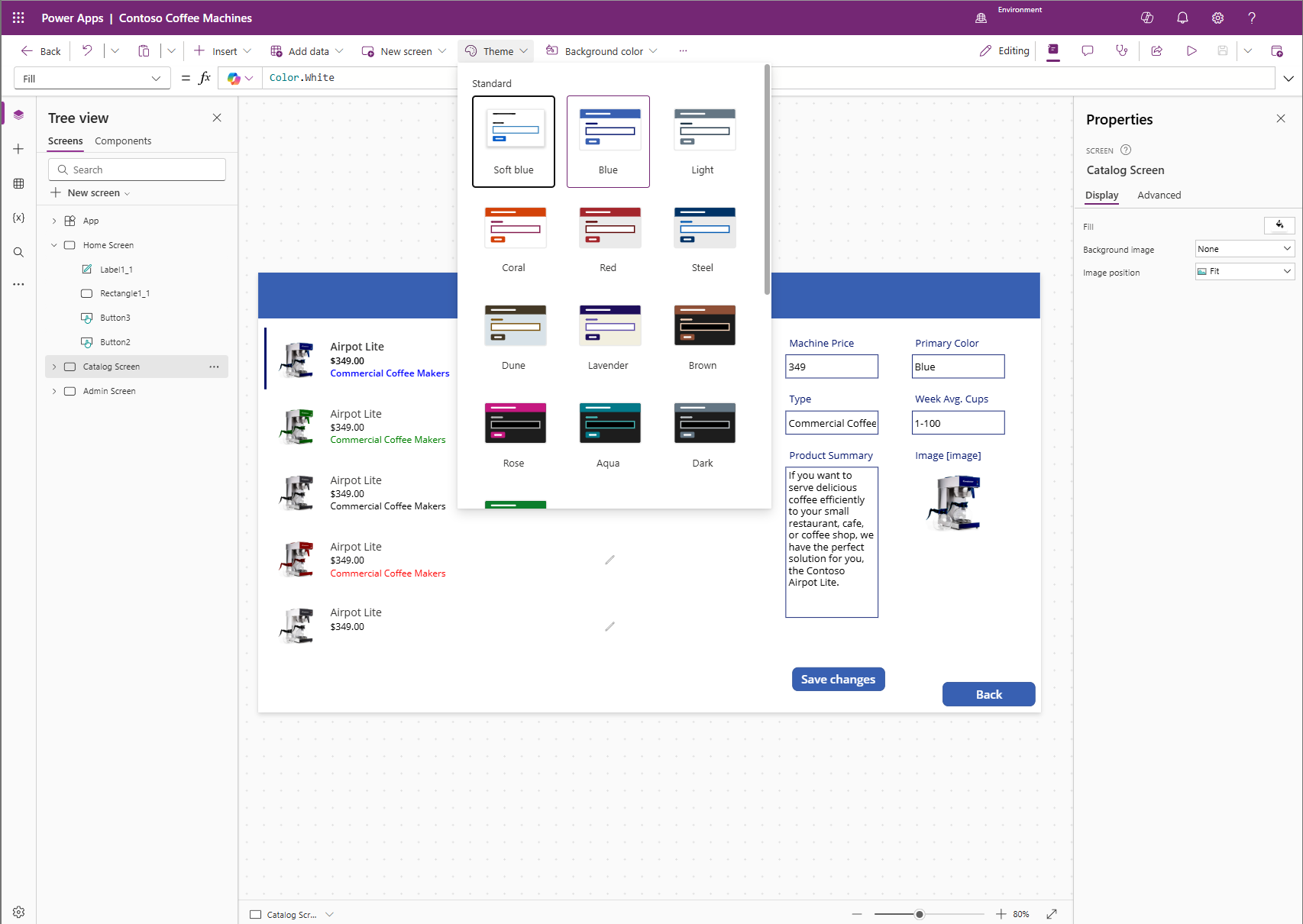Choose the Dark theme swatch
Viewport: 1303px width, 924px height.
point(703,434)
